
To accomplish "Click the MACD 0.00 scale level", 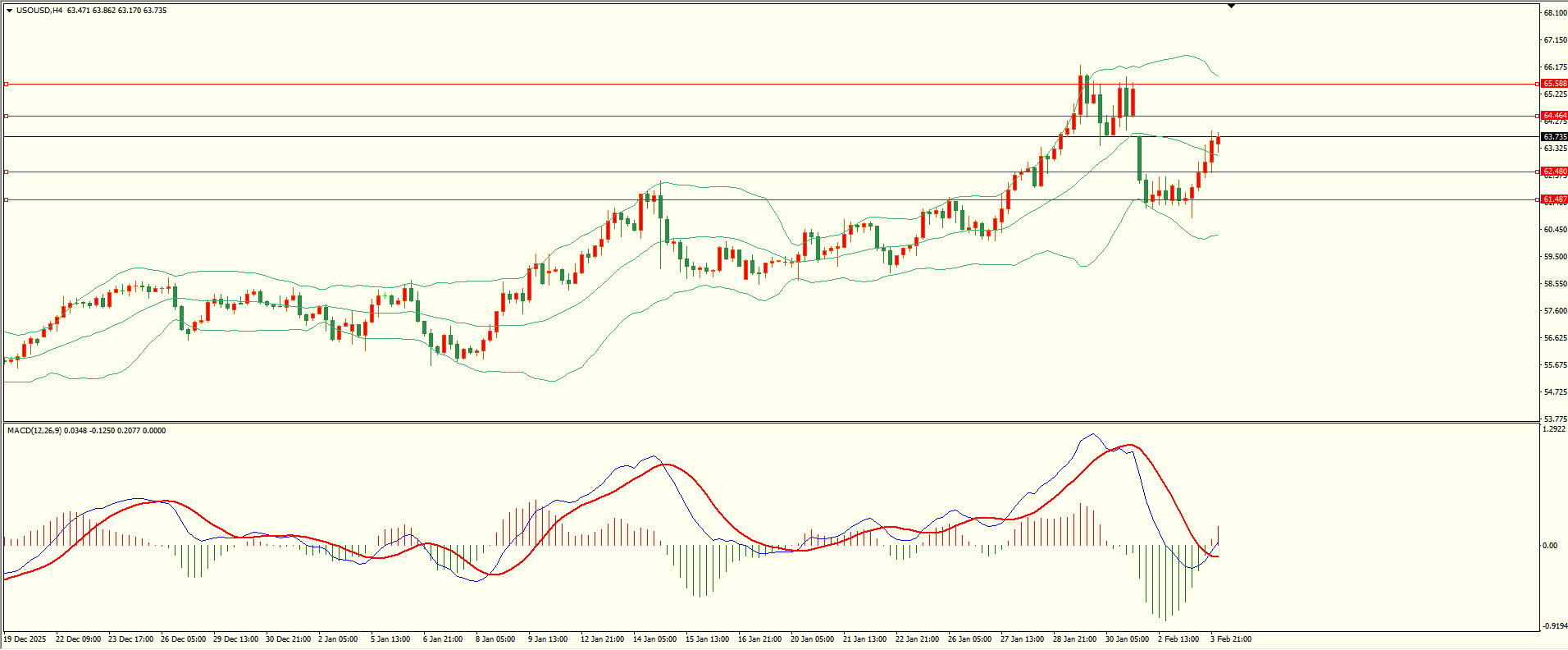I will [x=1550, y=546].
